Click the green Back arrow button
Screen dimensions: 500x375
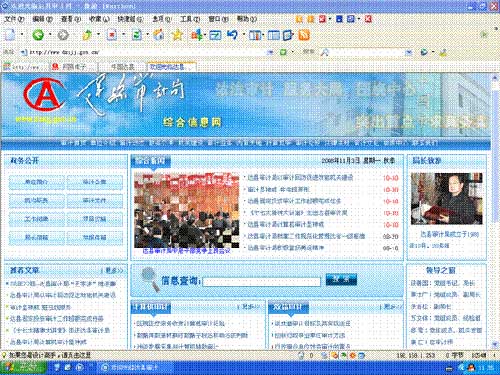[38, 35]
